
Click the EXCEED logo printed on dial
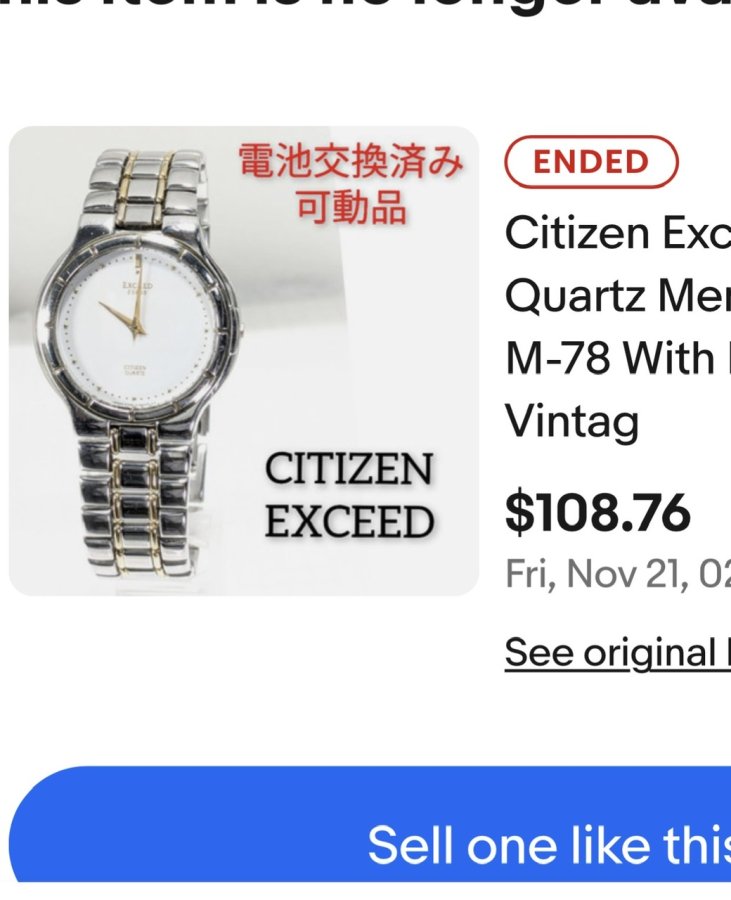137,286
